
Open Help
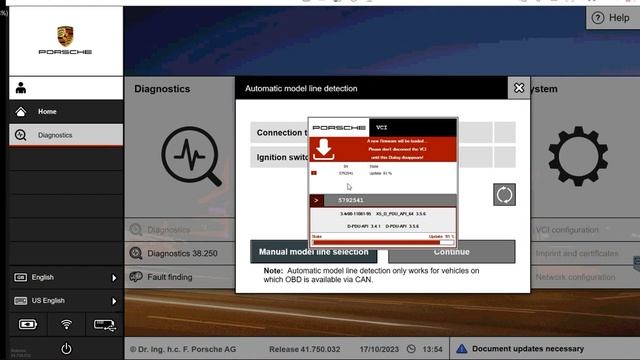[613, 18]
